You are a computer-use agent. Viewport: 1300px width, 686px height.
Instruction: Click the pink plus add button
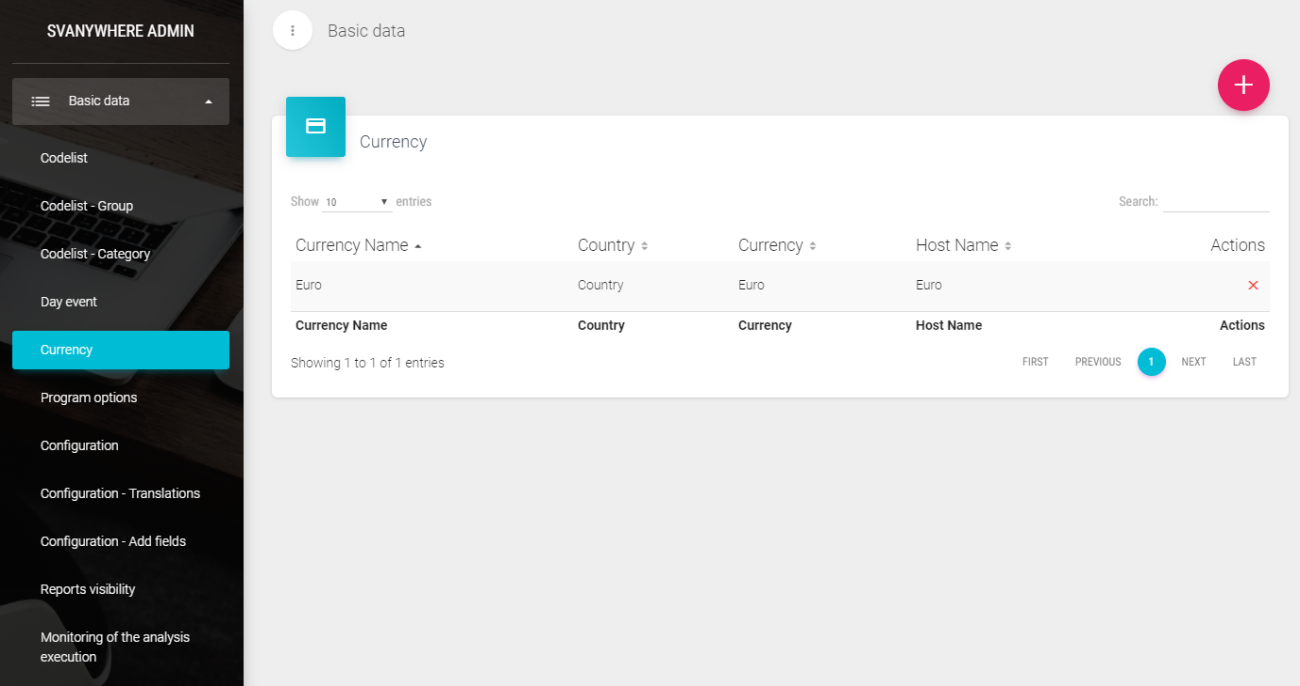pyautogui.click(x=1243, y=85)
